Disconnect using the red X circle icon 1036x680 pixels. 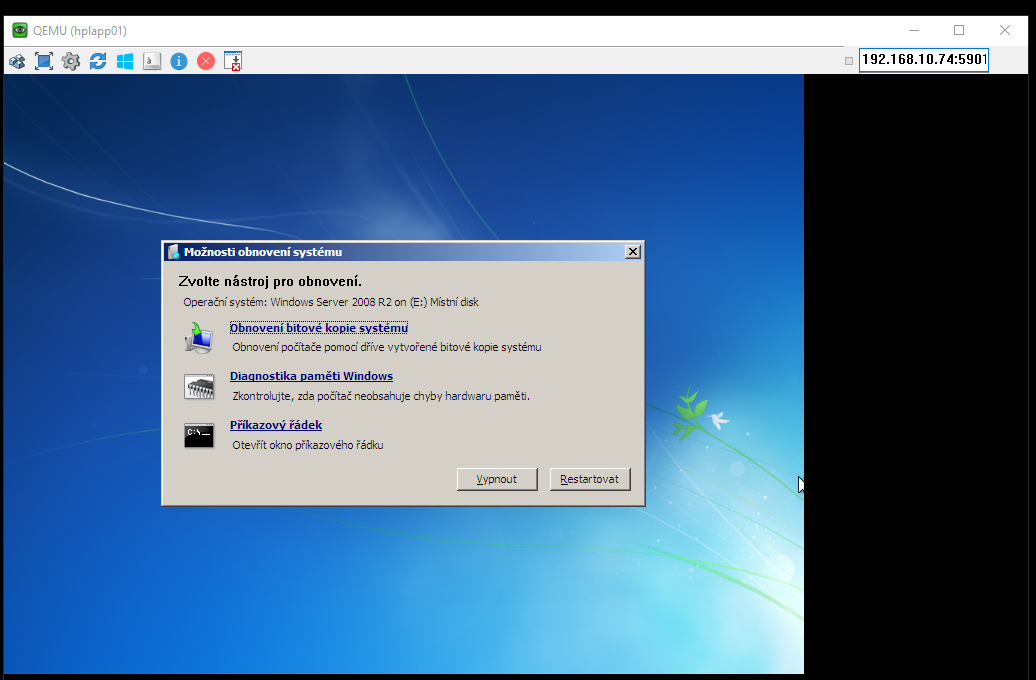[206, 61]
